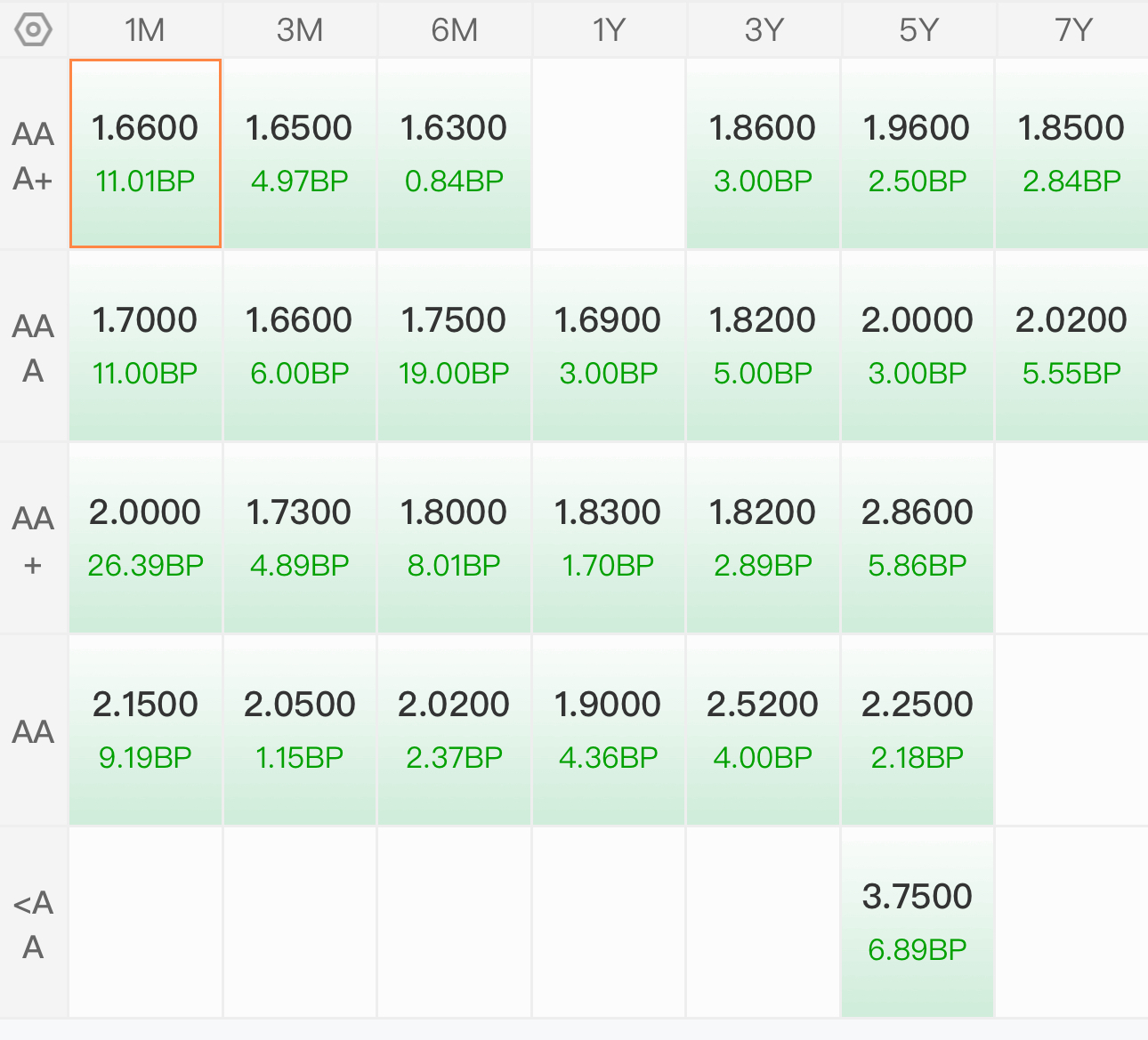
Task: Click the 1Y maturity header
Action: [x=609, y=29]
